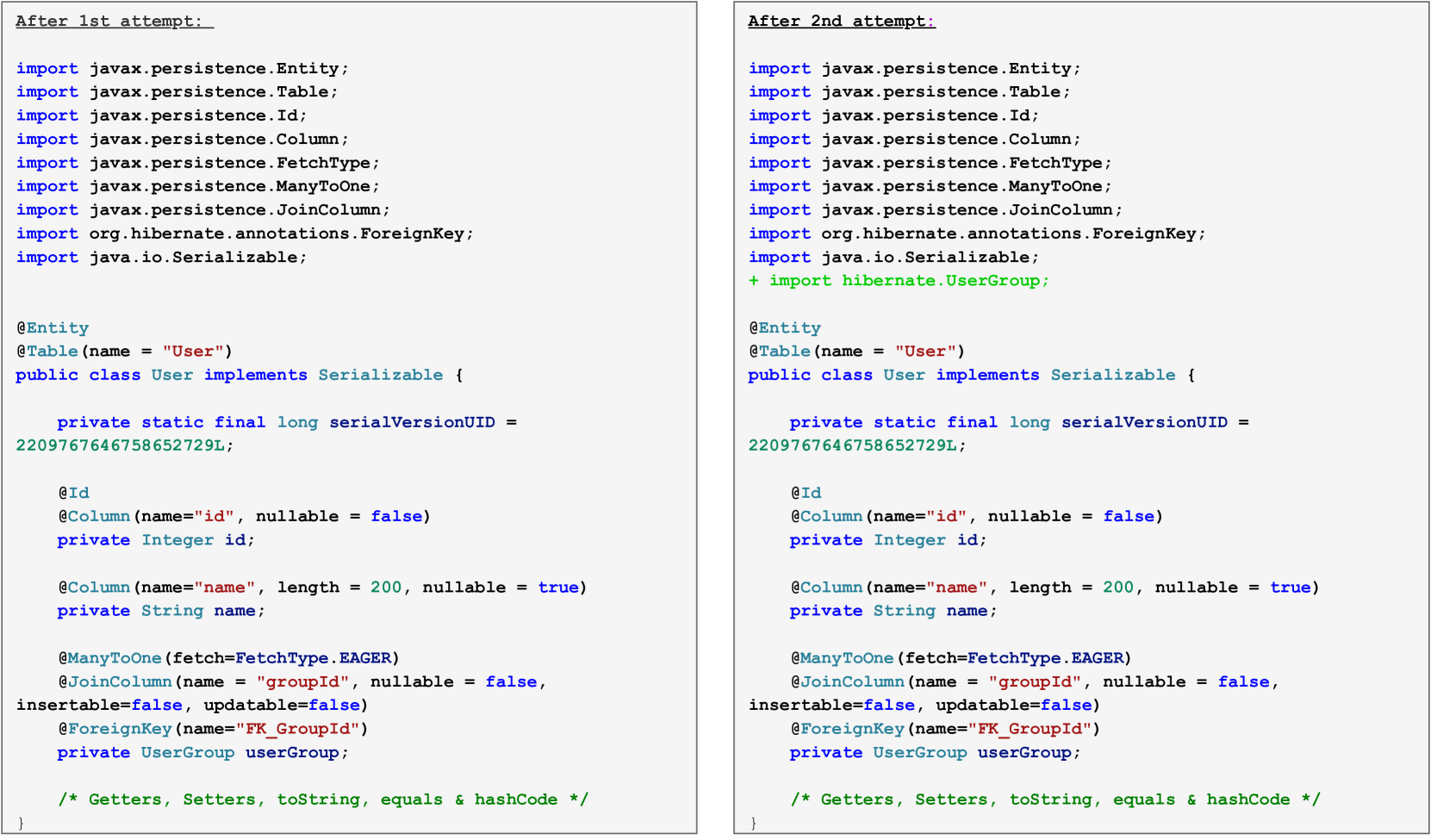Image resolution: width=1431 pixels, height=840 pixels.
Task: Click the Serializable import in 1st attempt code
Action: pos(162,257)
